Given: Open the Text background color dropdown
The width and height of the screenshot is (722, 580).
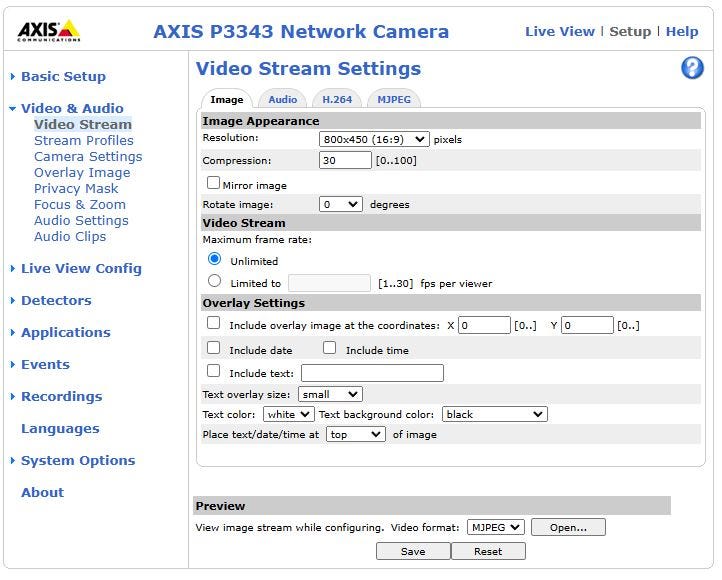Looking at the screenshot, I should [493, 414].
